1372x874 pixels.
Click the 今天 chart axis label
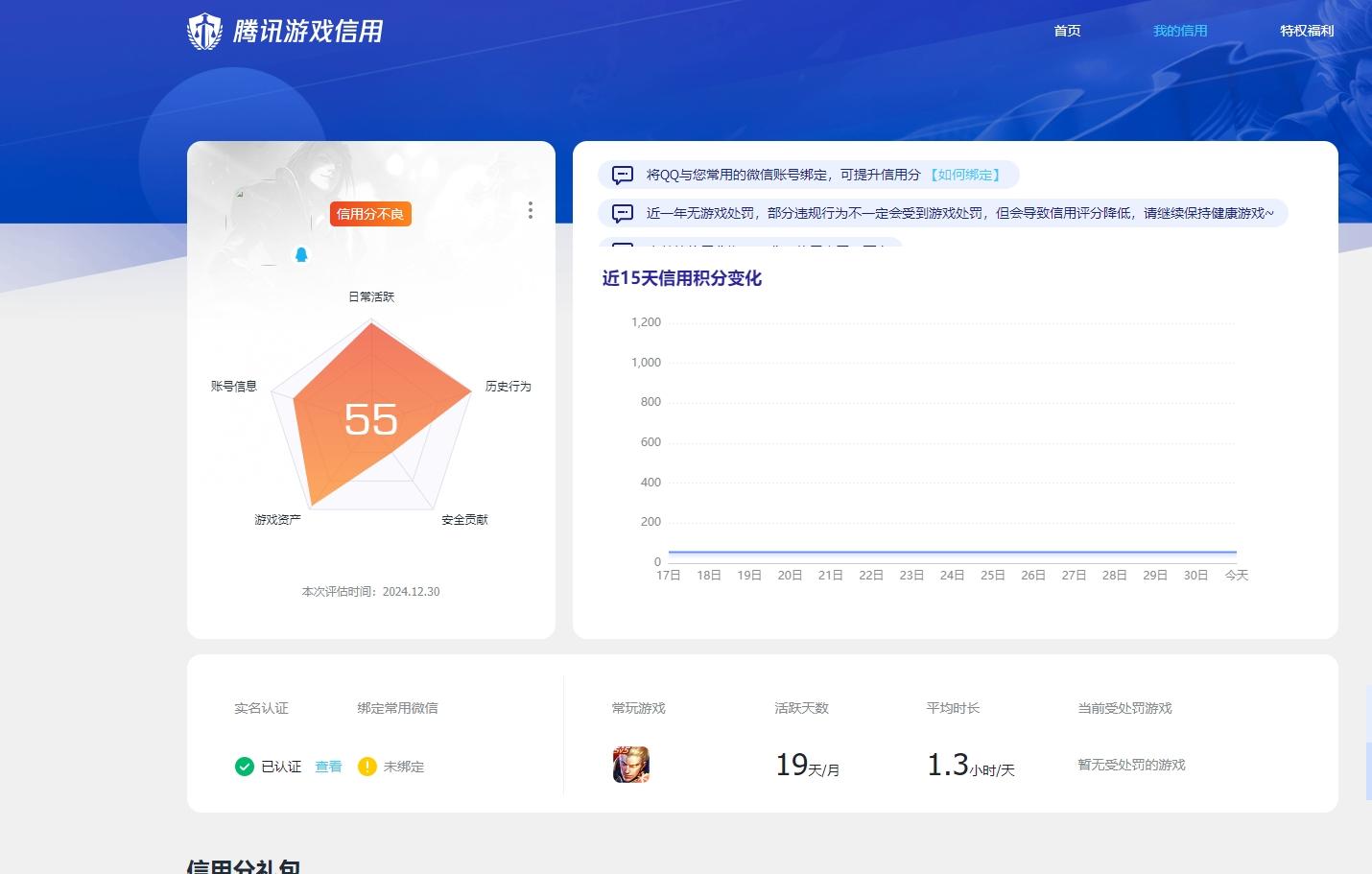1237,575
